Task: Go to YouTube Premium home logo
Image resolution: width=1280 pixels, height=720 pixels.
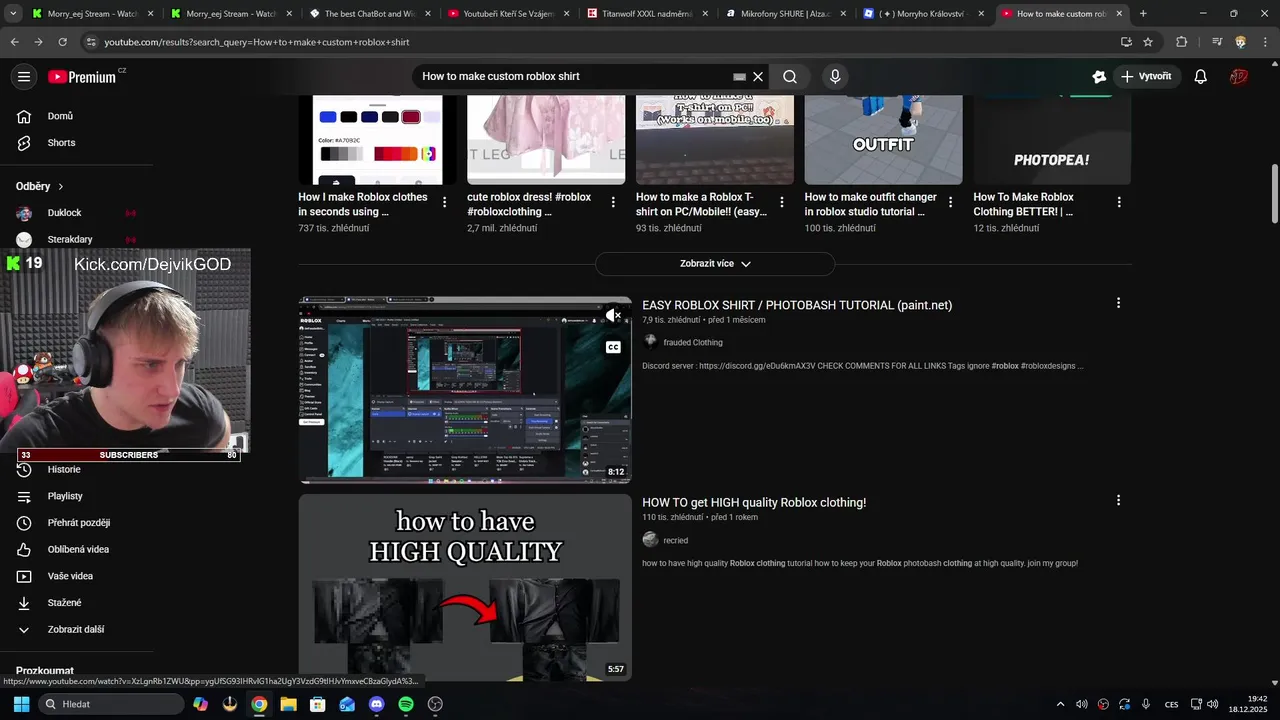Action: point(82,77)
